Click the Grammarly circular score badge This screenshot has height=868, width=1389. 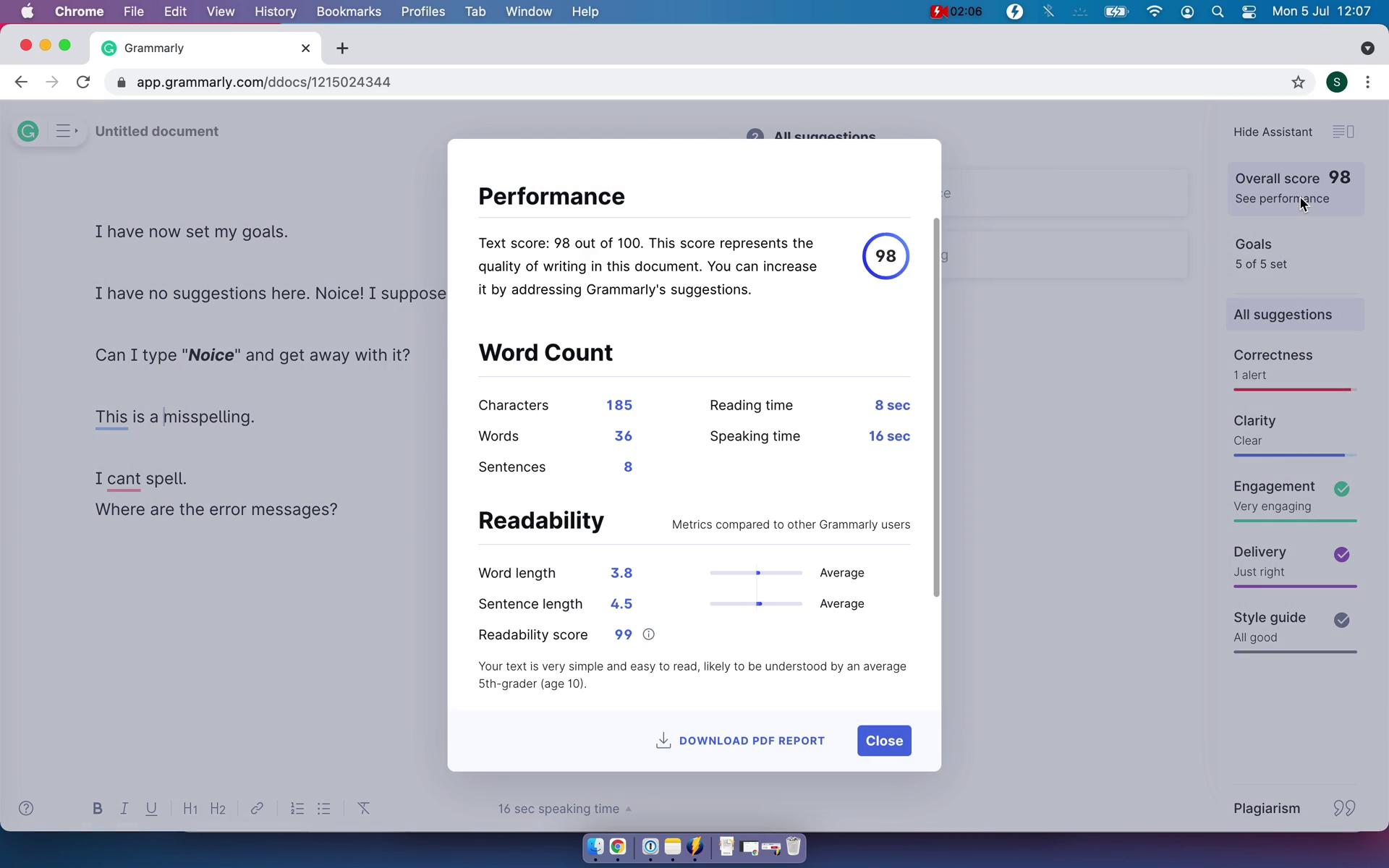(884, 256)
